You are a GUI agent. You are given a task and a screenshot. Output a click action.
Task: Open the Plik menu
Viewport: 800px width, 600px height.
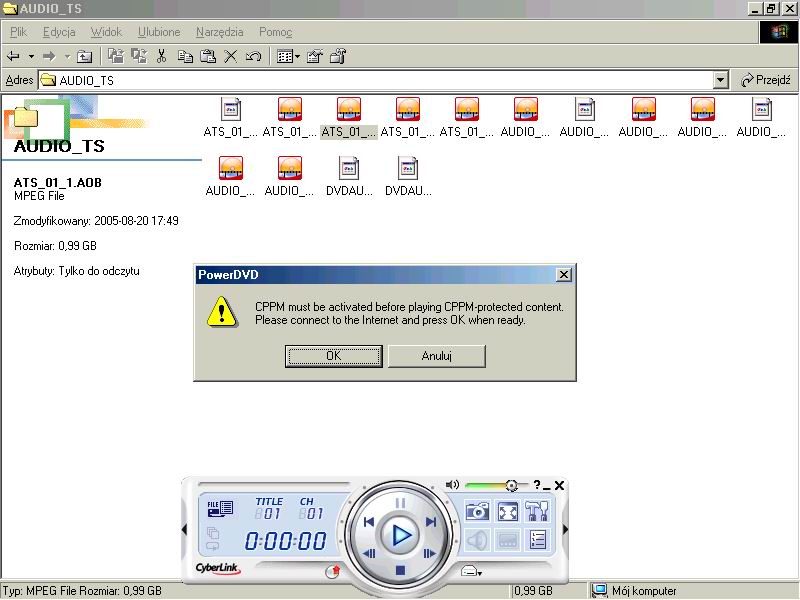tap(18, 32)
